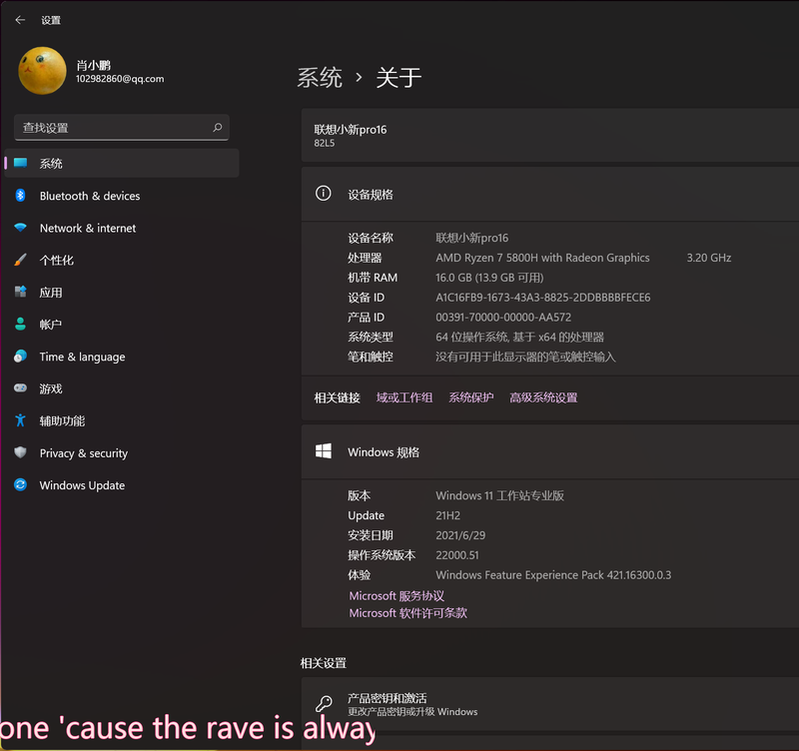Image resolution: width=799 pixels, height=751 pixels.
Task: Click the Windows Update sync icon
Action: point(20,485)
